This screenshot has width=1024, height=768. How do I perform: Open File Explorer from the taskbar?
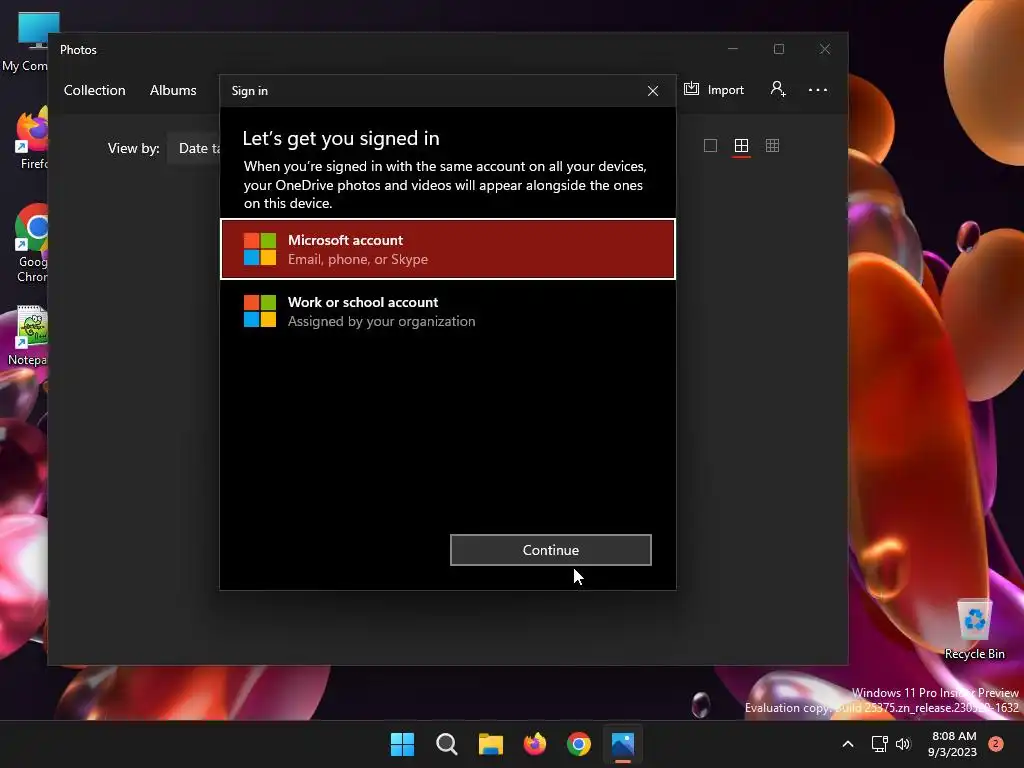point(490,744)
